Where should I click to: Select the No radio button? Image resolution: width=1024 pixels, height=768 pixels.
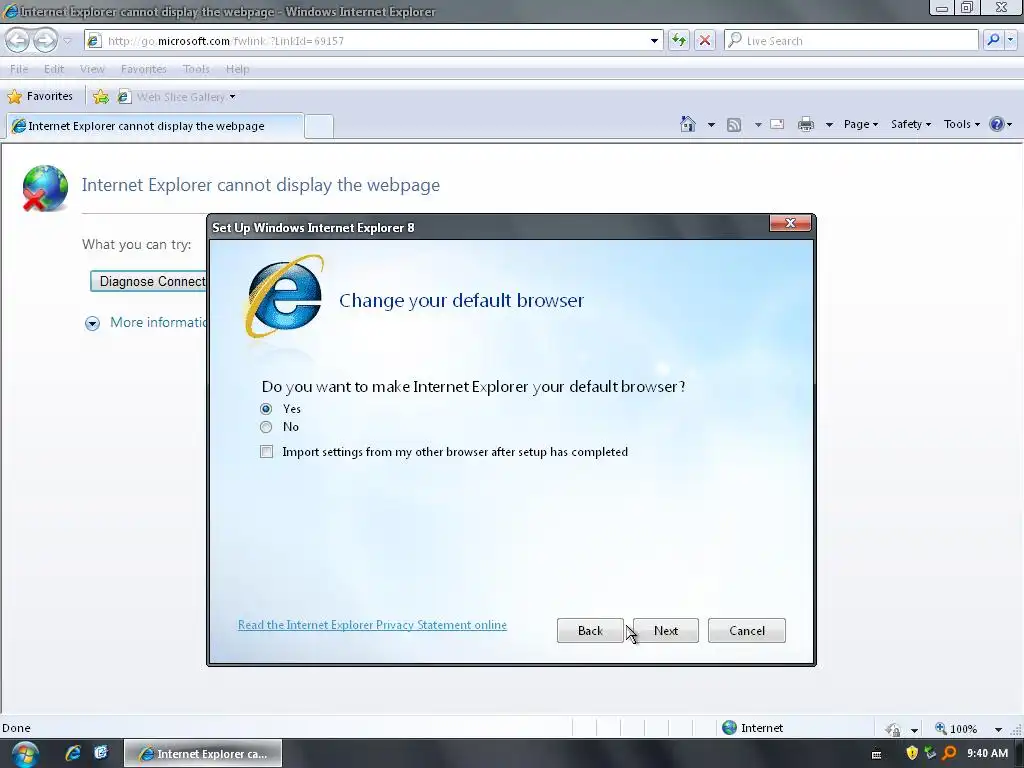point(266,427)
